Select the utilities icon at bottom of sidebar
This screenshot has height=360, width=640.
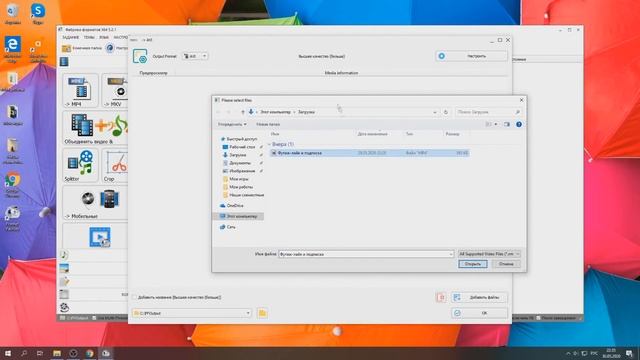pos(64,307)
